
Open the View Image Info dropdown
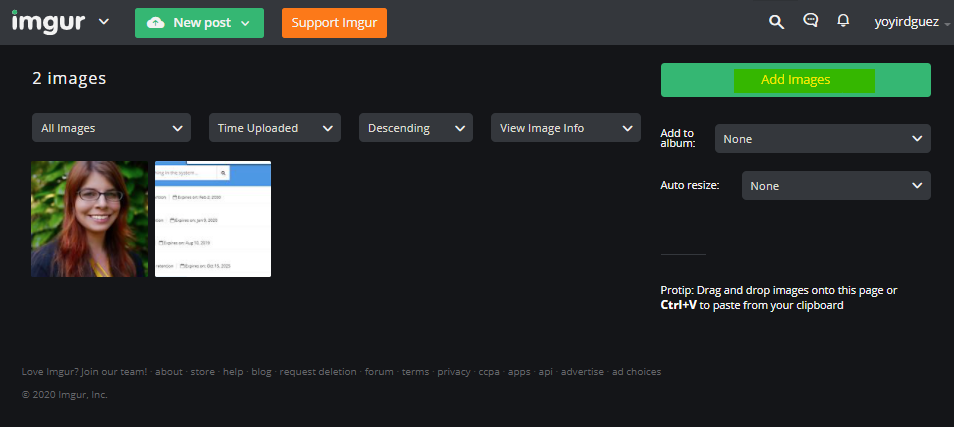(x=566, y=128)
